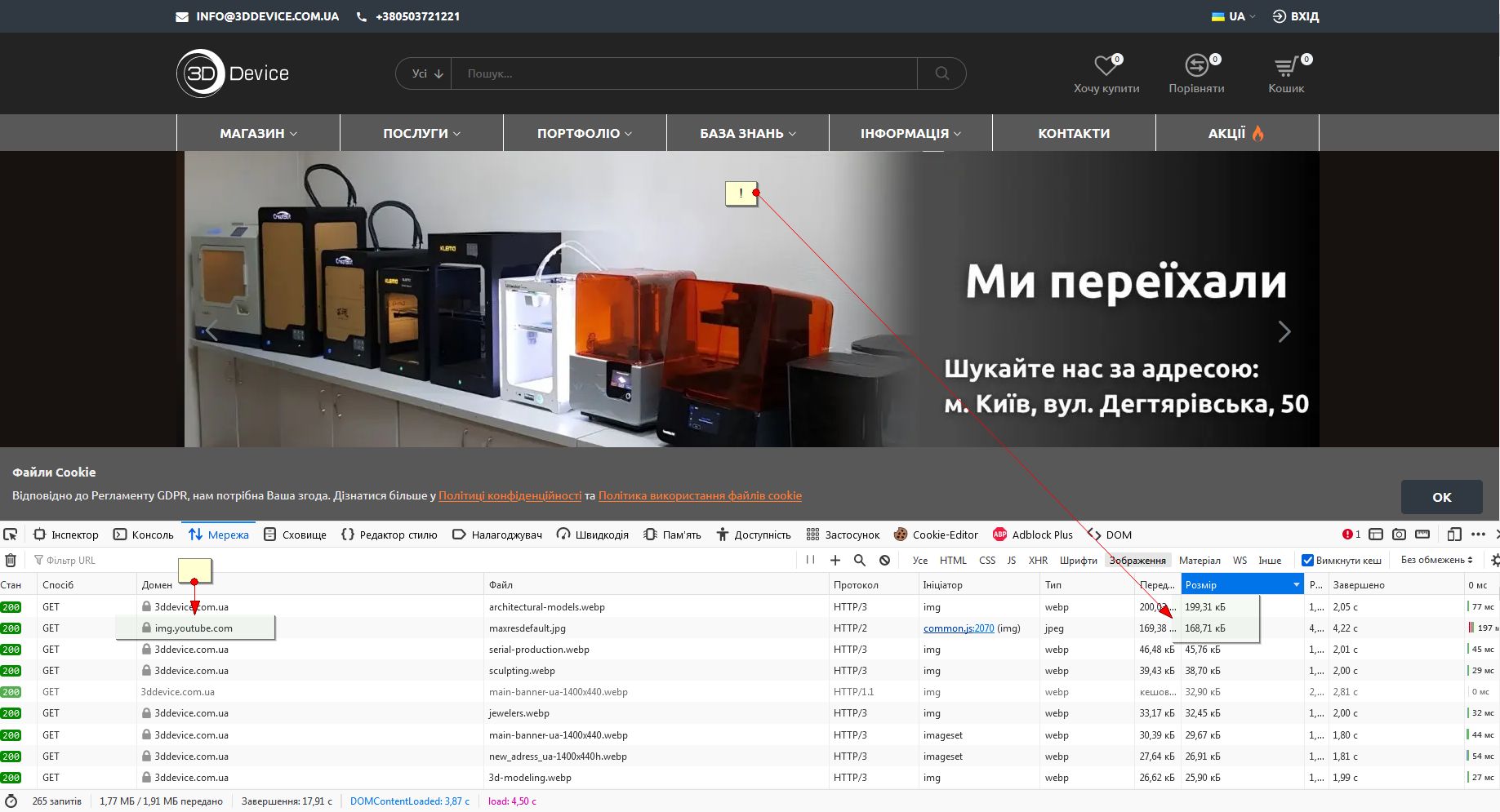Click the compare (Порівняти) icon
Viewport: 1500px width, 812px height.
[x=1196, y=66]
